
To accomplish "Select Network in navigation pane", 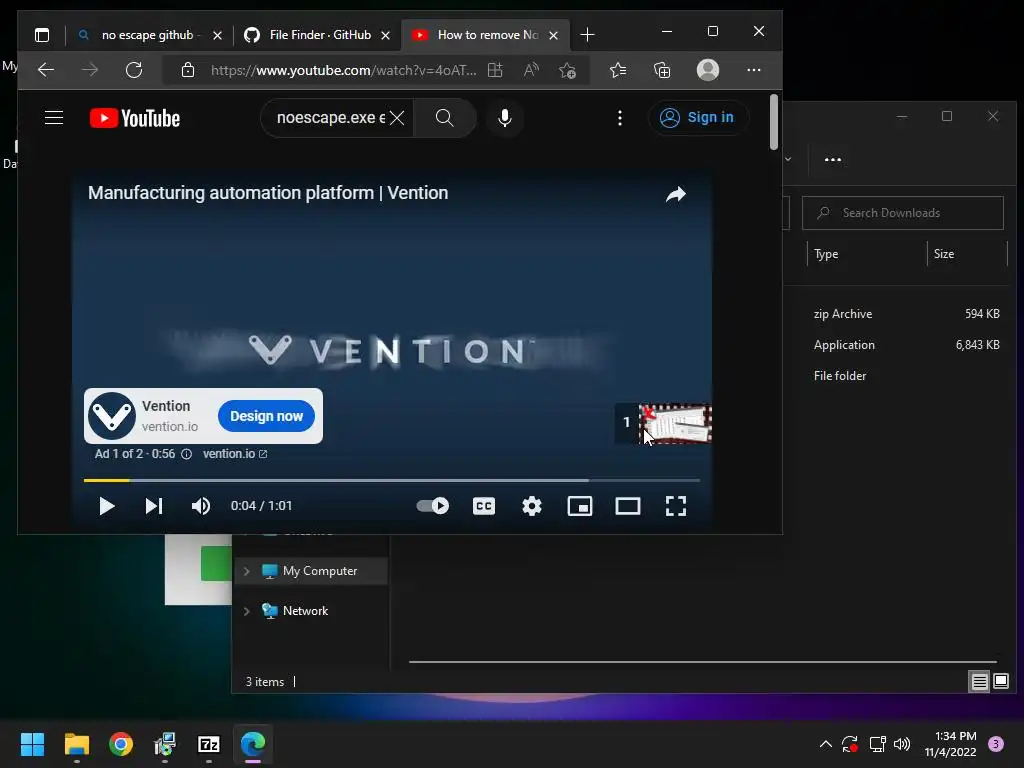I will pos(312,611).
